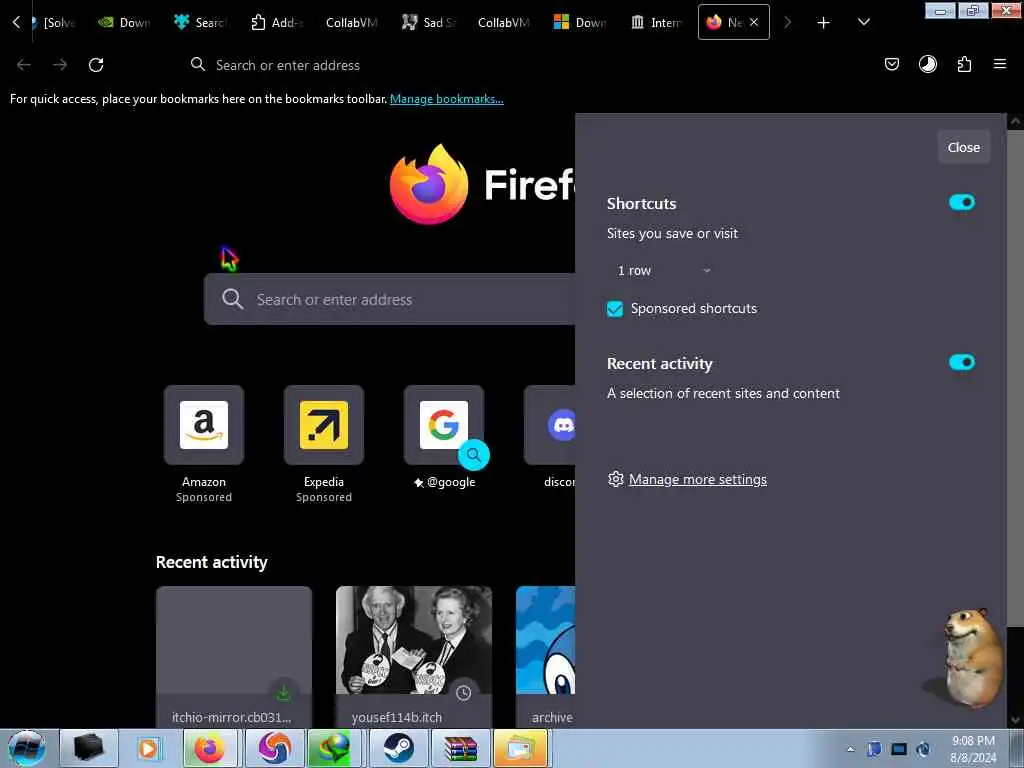This screenshot has width=1024, height=768.
Task: Click the system tray network icon
Action: [899, 749]
